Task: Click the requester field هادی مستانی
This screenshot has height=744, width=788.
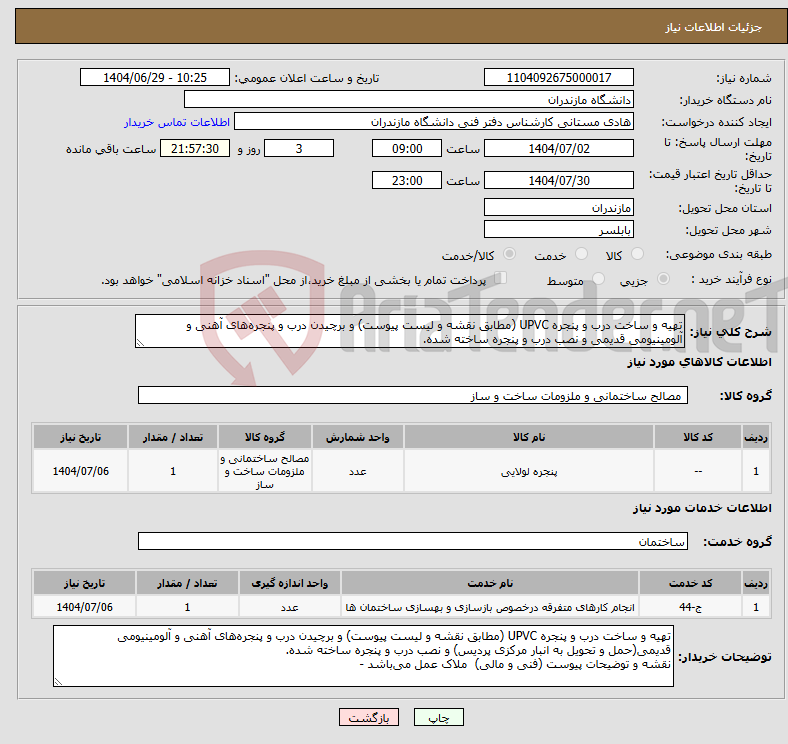Action: coord(434,122)
